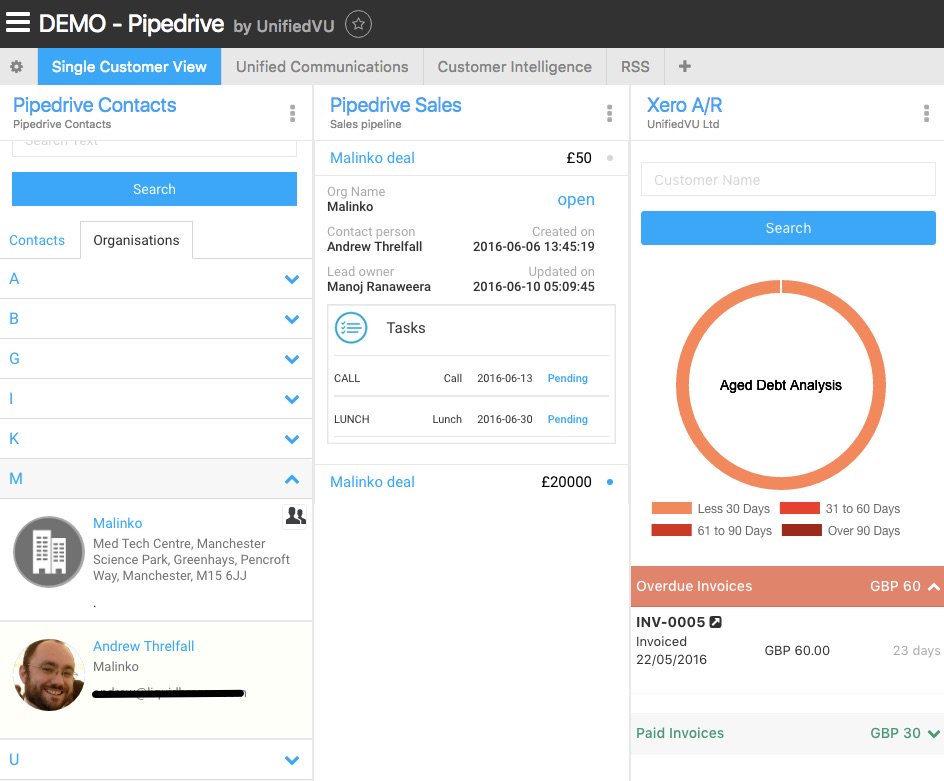
Task: Expand the U organisations group
Action: pyautogui.click(x=156, y=759)
